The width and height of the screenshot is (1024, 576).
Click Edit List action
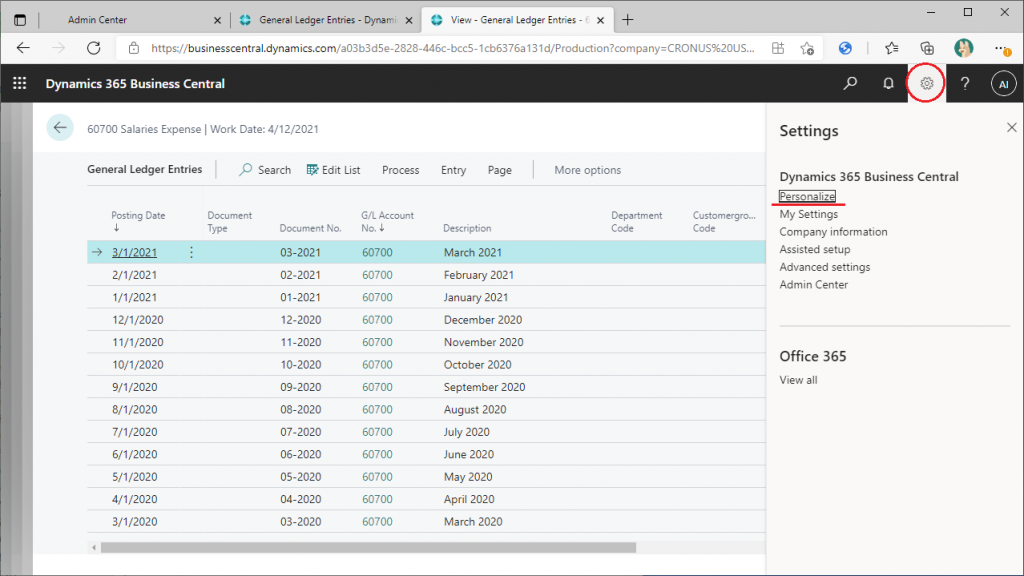tap(334, 170)
